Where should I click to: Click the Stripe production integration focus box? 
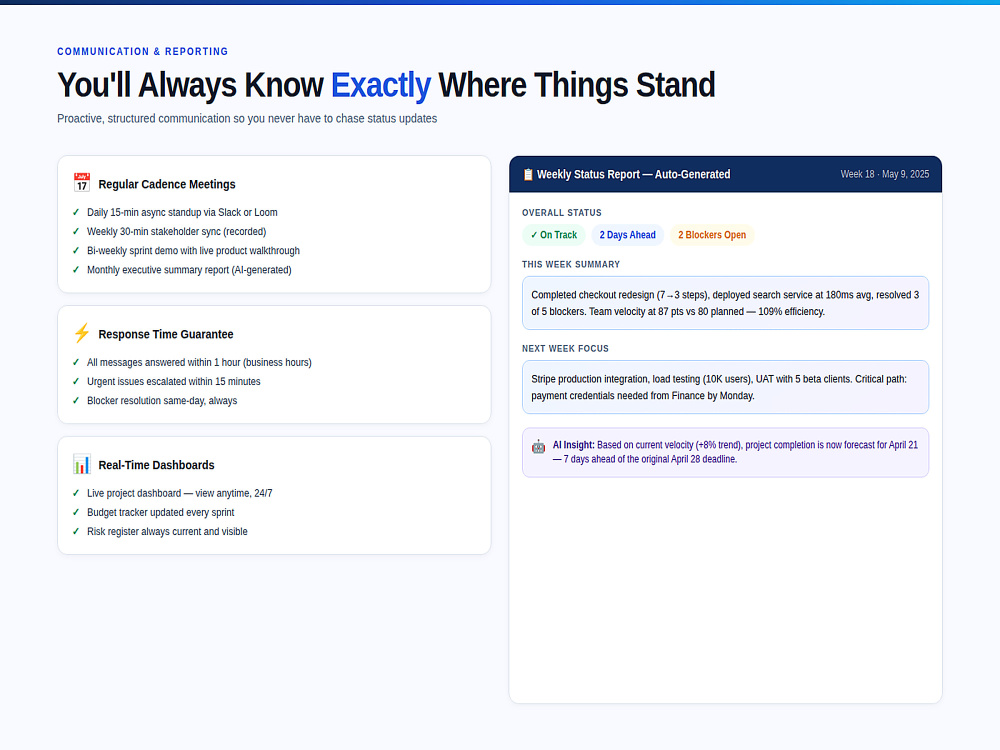pyautogui.click(x=725, y=387)
